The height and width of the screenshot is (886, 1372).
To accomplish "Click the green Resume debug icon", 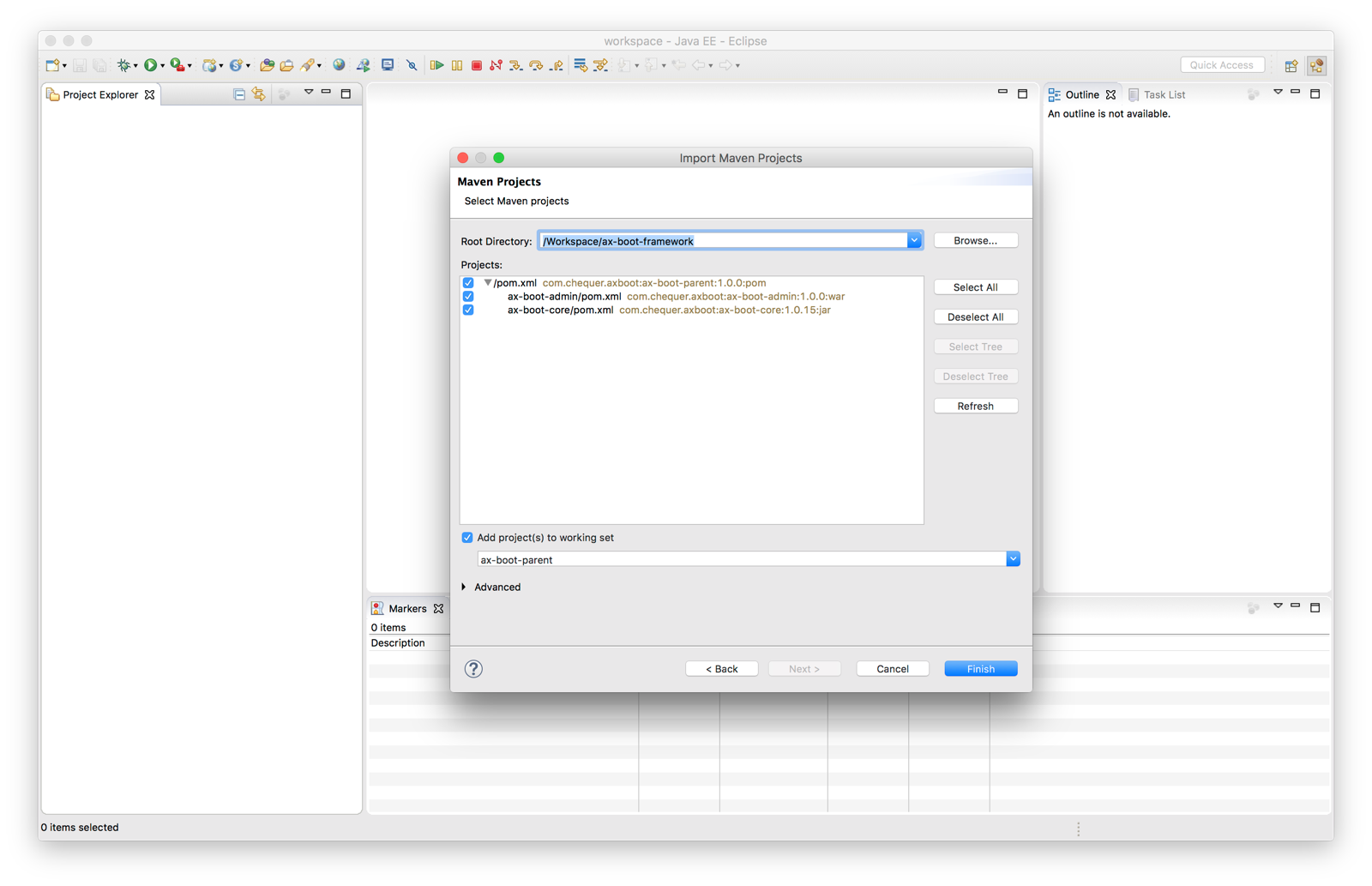I will (436, 65).
